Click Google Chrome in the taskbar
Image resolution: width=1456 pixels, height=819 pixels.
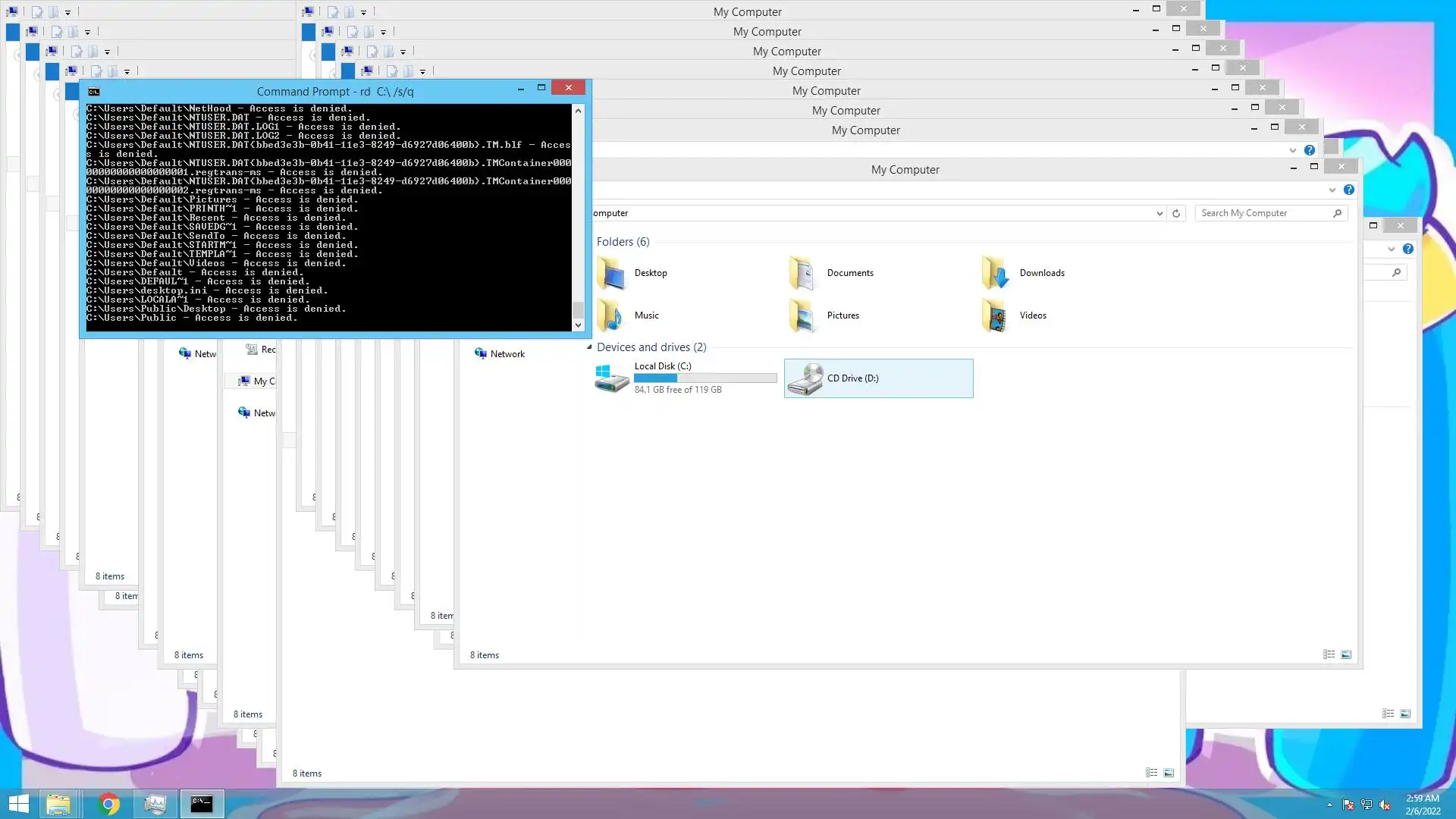pyautogui.click(x=108, y=804)
